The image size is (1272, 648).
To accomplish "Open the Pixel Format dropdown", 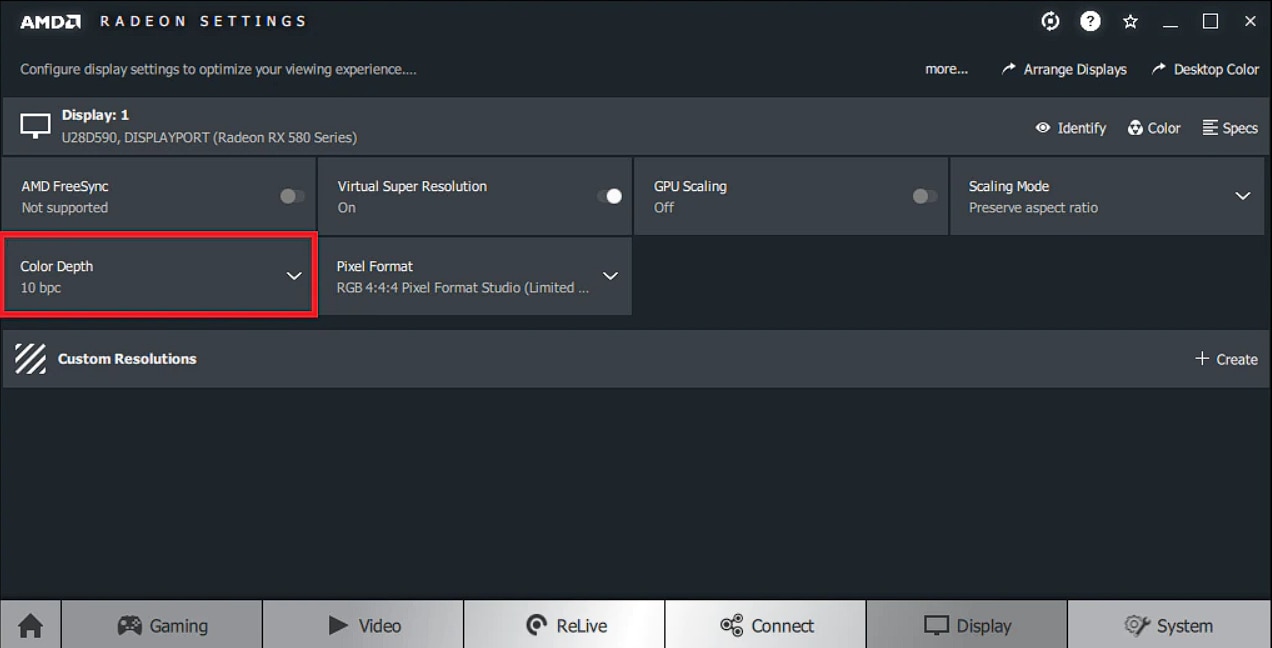I will [x=475, y=276].
